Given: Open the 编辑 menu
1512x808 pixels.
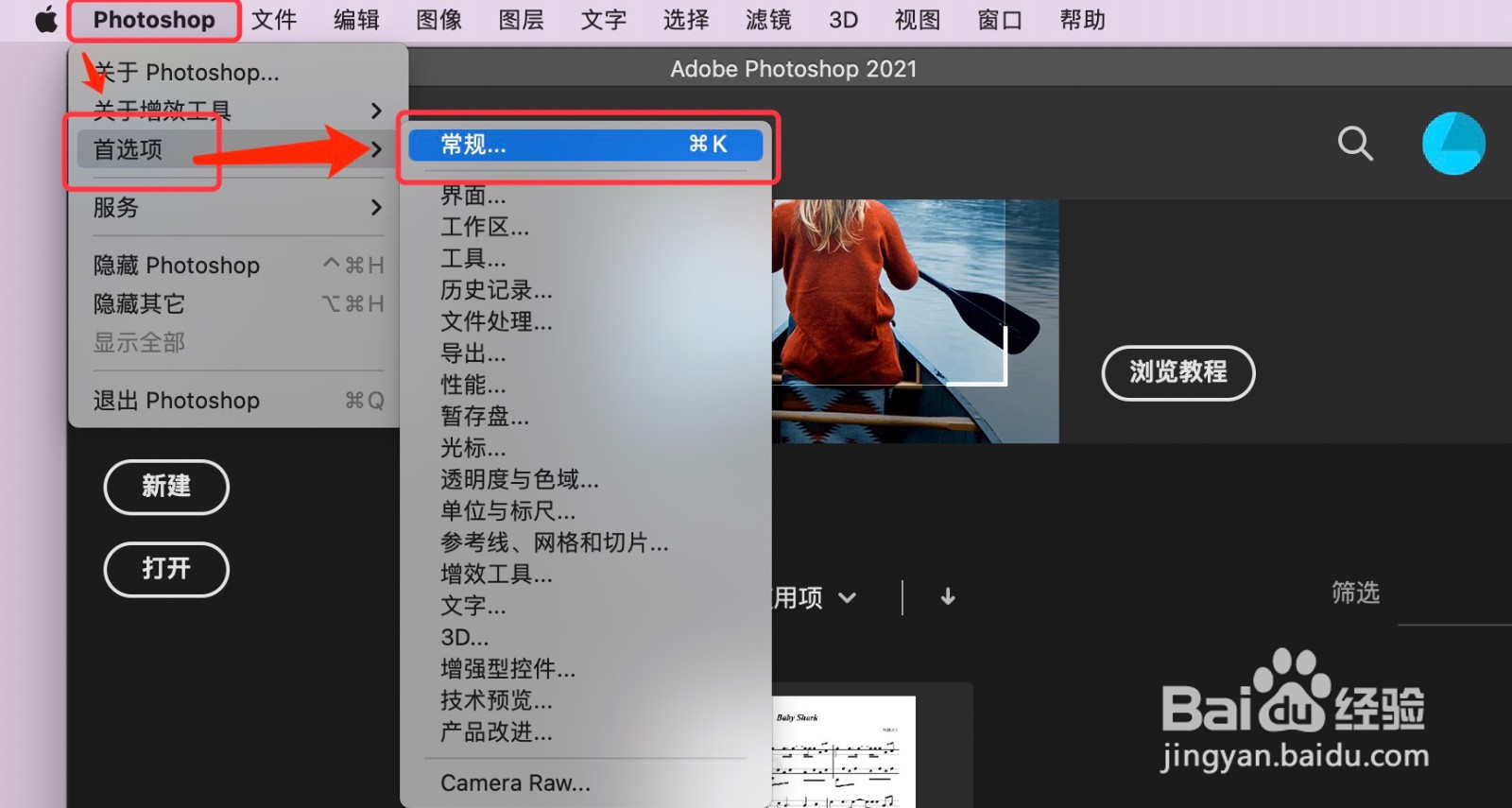Looking at the screenshot, I should 356,20.
